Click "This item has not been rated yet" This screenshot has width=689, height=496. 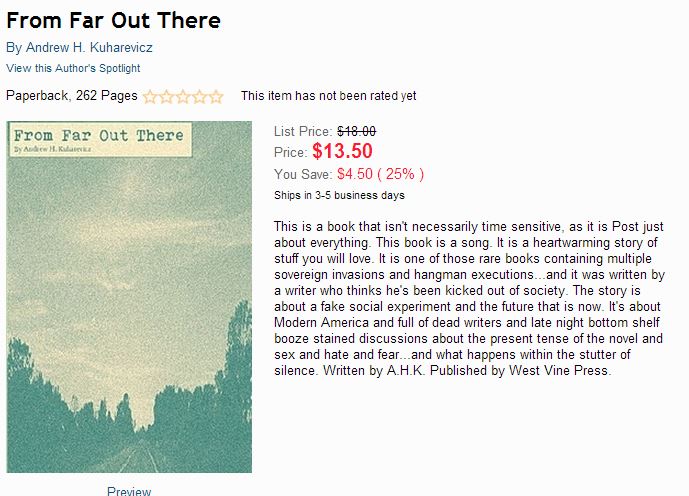(x=328, y=96)
